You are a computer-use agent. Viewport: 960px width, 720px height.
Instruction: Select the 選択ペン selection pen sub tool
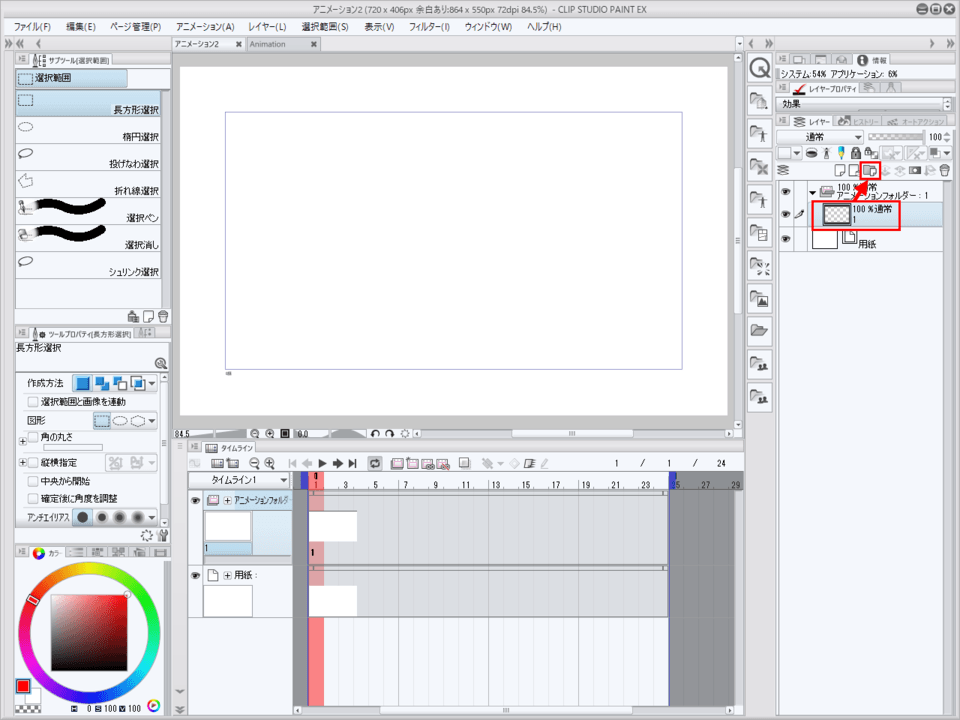[x=88, y=211]
